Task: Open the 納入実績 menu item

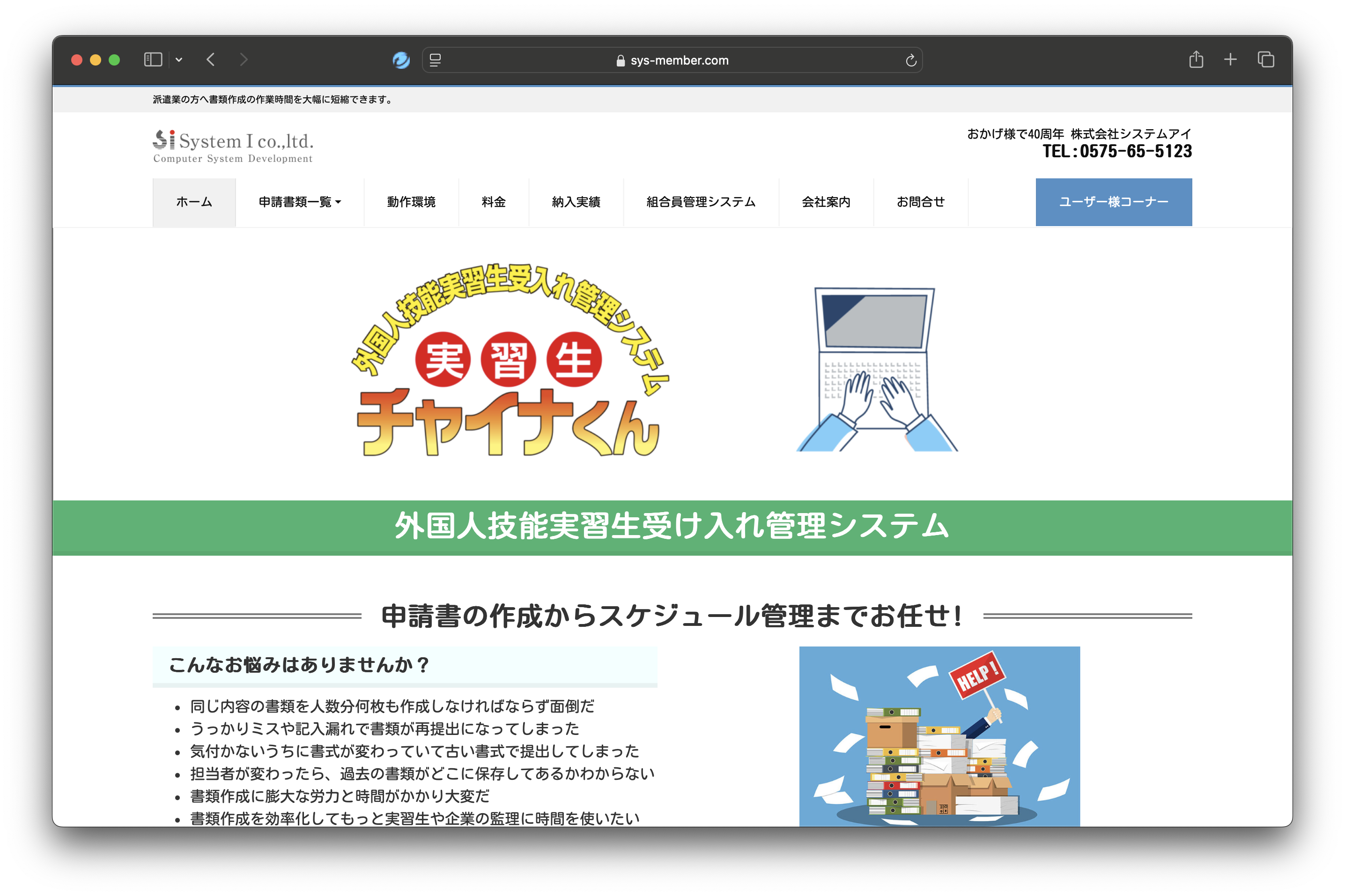Action: [576, 202]
